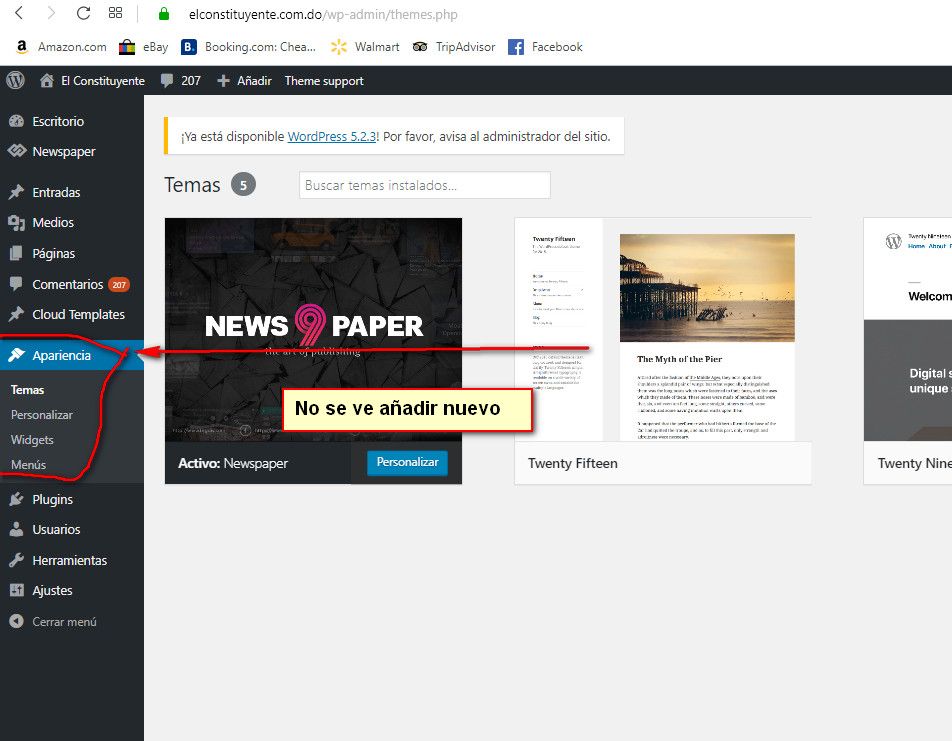Open the Ajustes menu label
The image size is (952, 741).
52,590
